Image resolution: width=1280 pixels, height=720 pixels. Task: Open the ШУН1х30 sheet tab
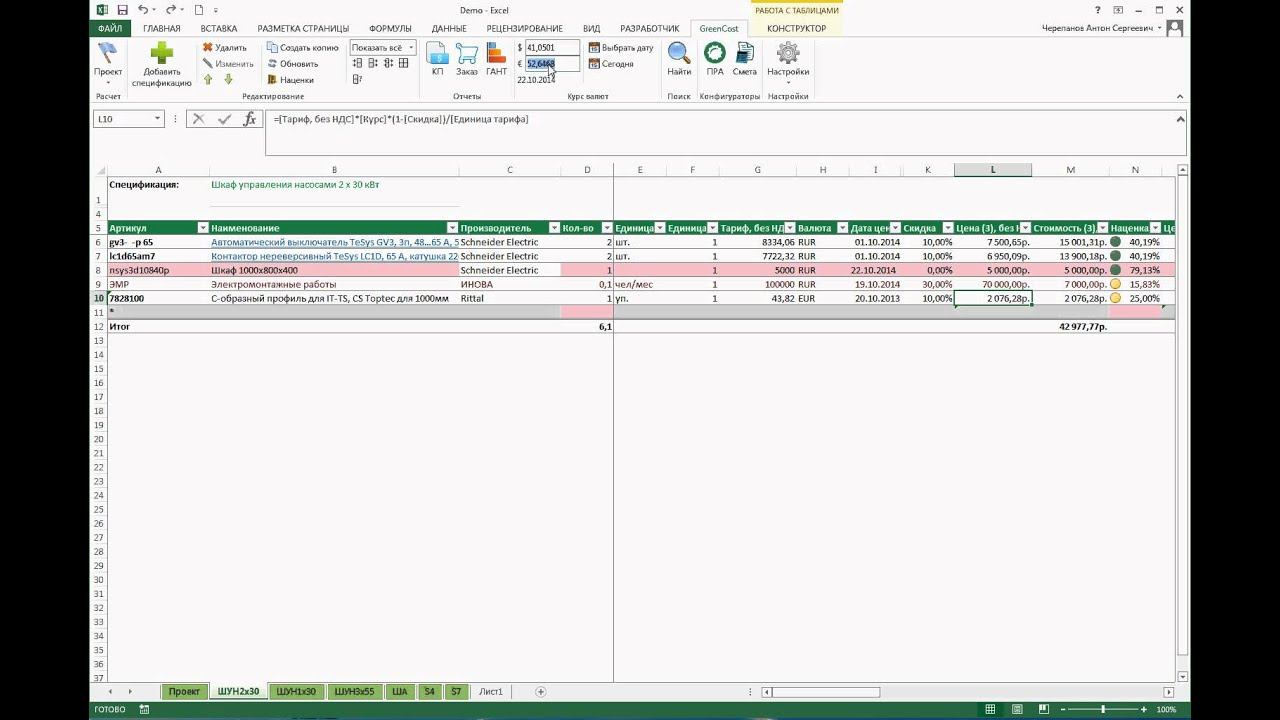click(296, 692)
